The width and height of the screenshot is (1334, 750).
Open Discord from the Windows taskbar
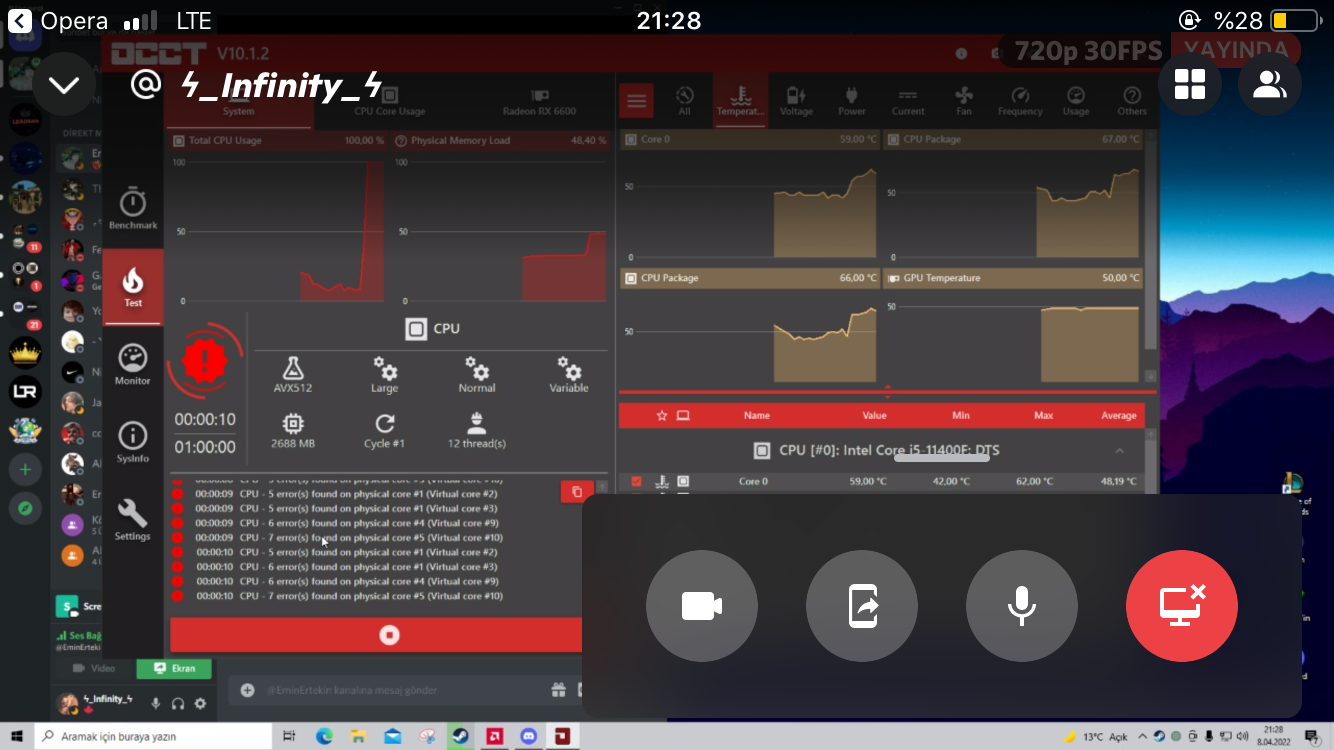529,737
